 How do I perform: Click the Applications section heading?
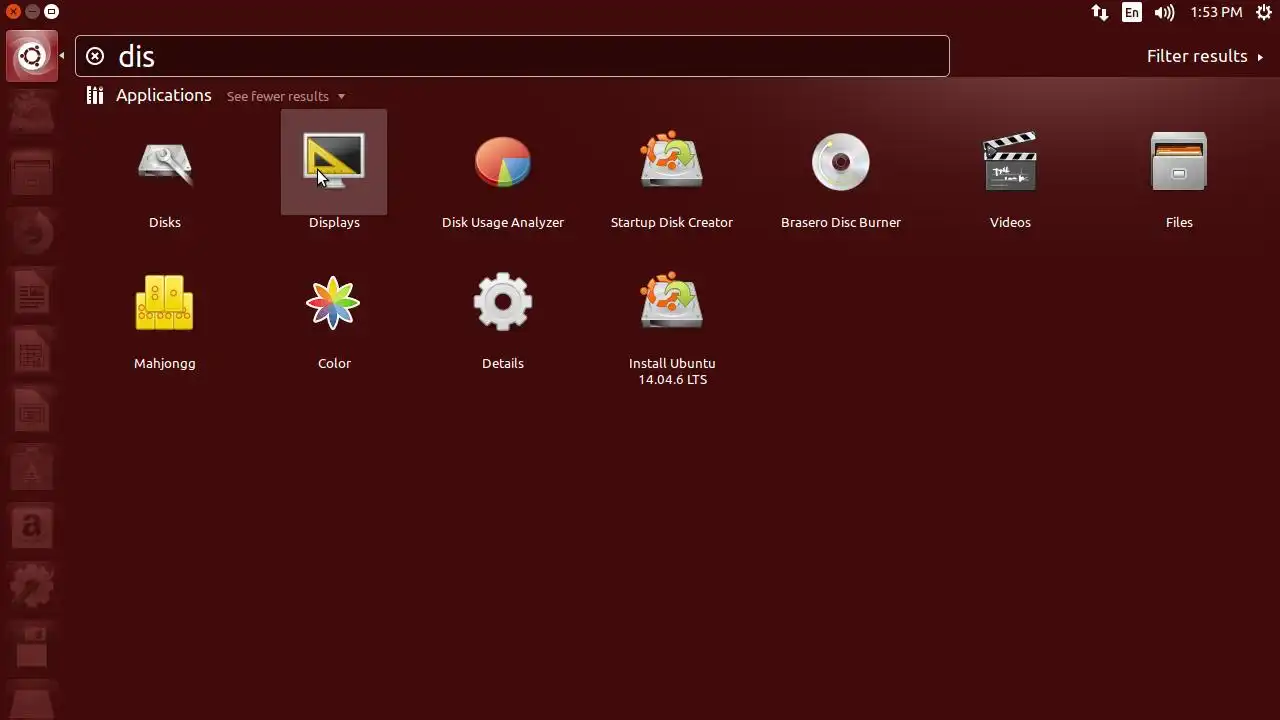[x=164, y=95]
